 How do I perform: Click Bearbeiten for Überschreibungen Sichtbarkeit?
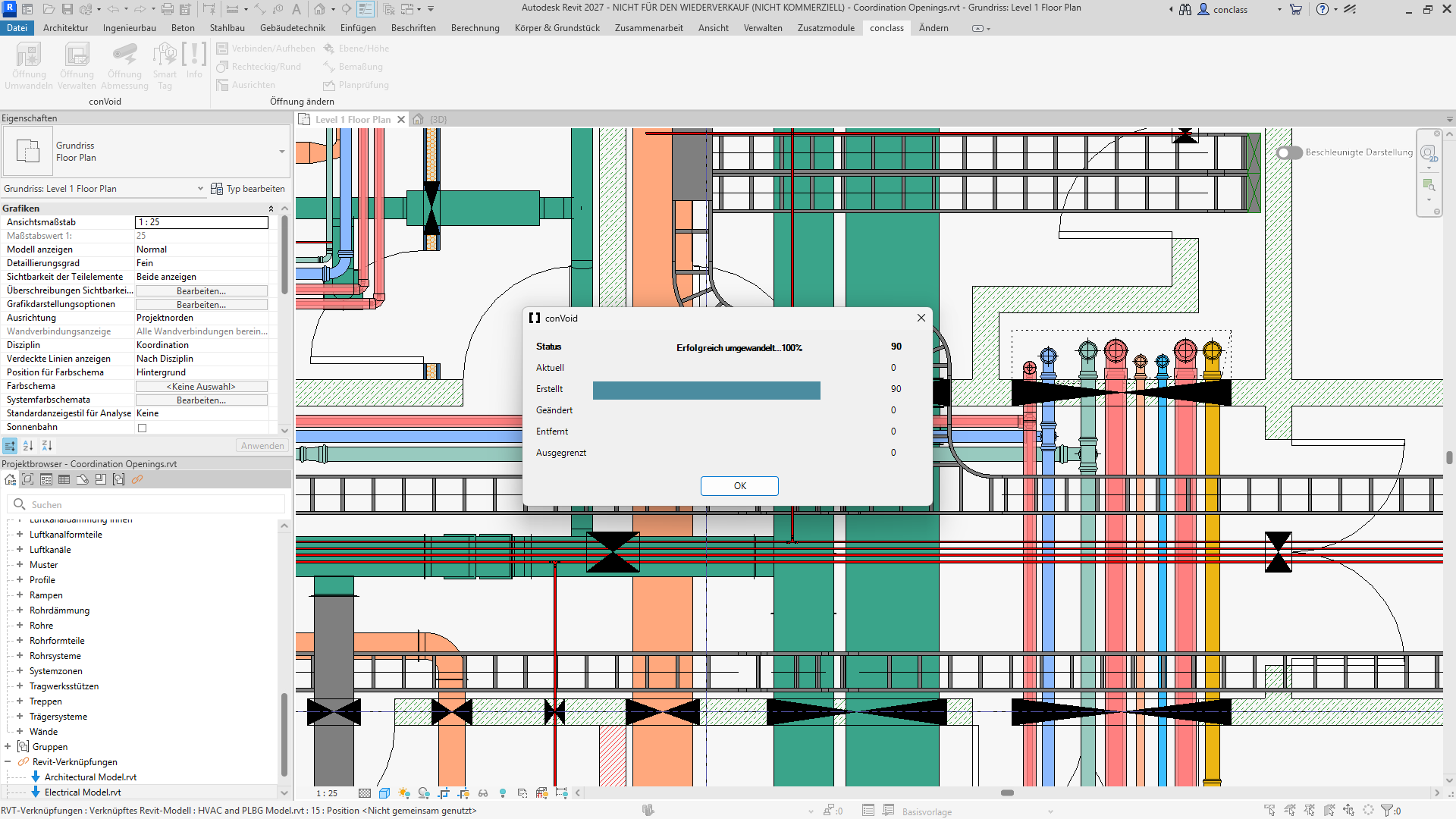coord(202,291)
